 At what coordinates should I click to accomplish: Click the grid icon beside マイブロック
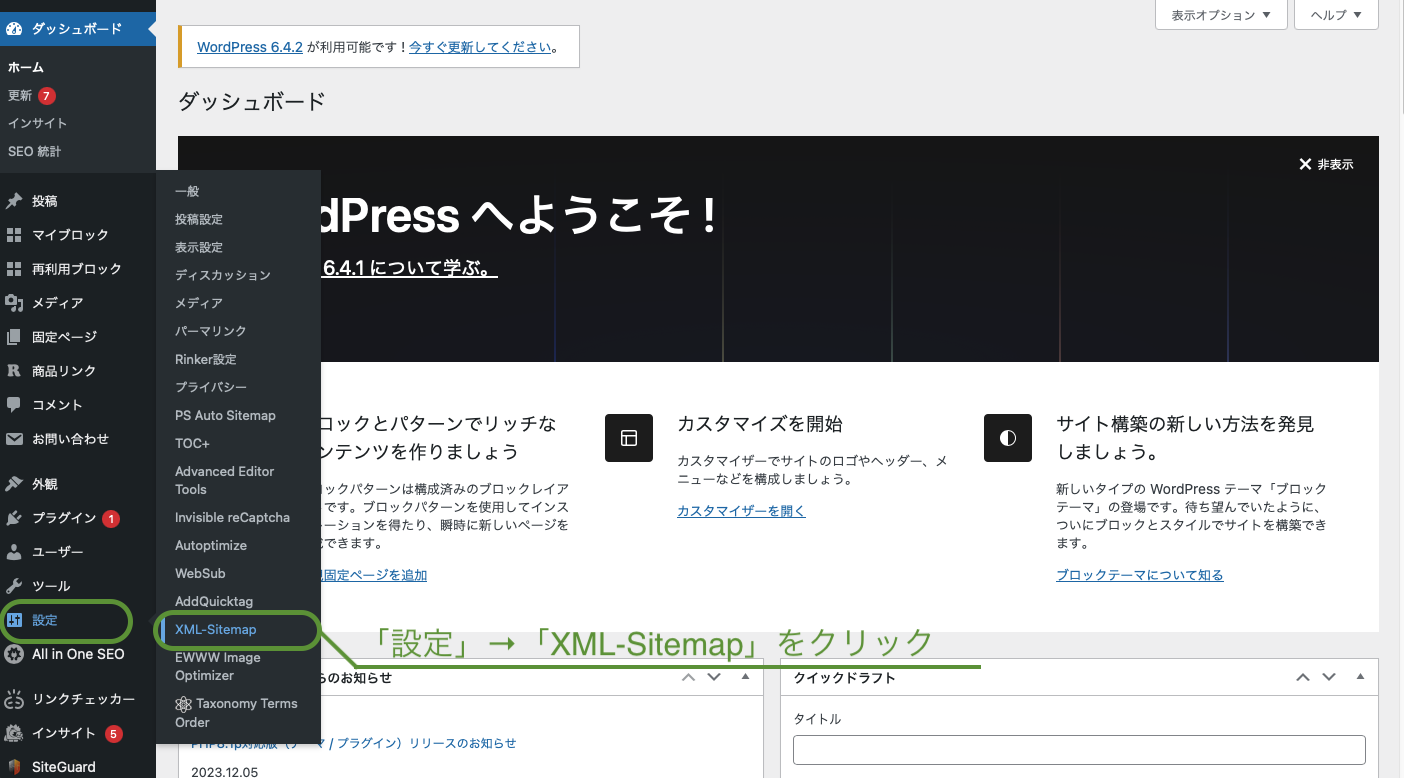[14, 235]
